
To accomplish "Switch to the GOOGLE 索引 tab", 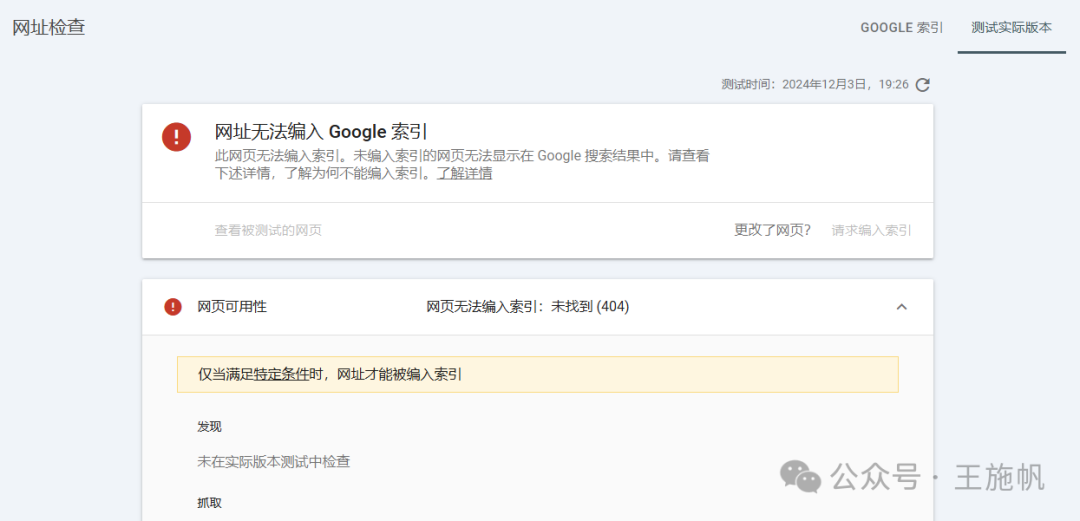I will click(x=901, y=28).
